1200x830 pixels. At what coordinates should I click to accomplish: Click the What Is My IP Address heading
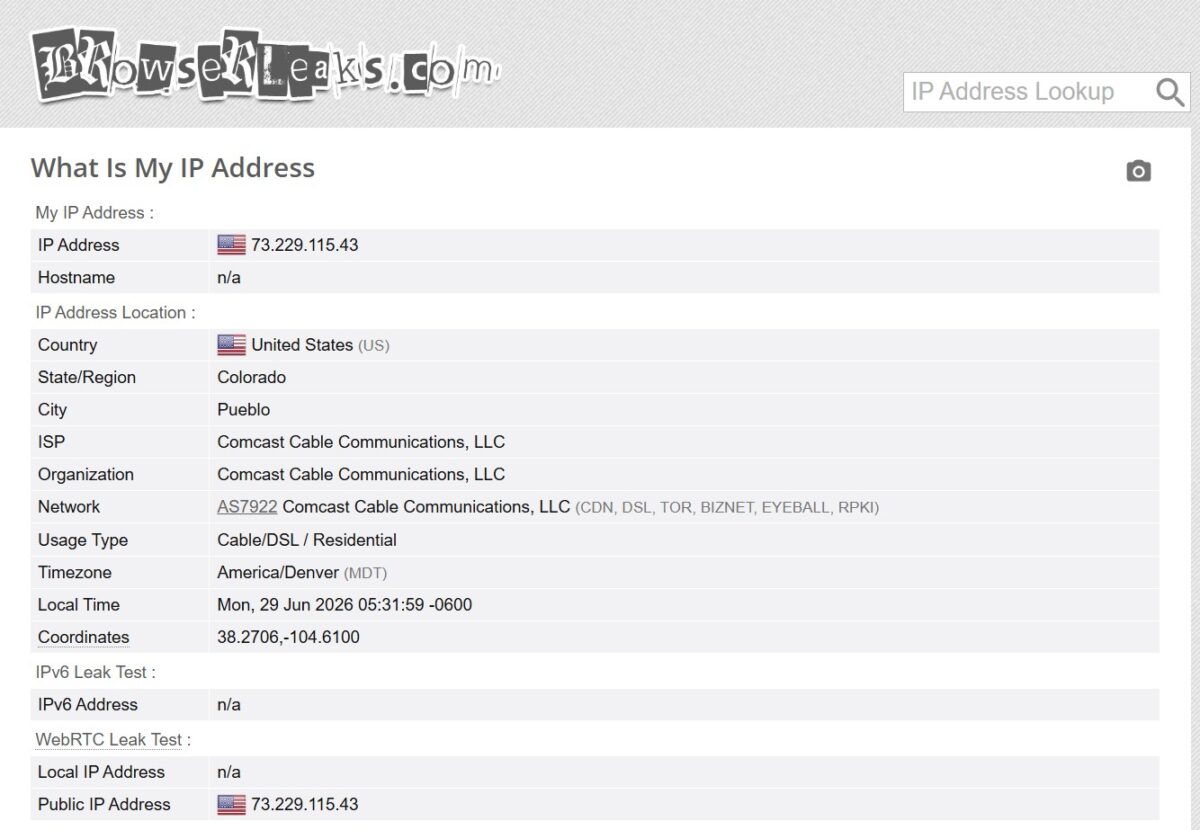(173, 168)
